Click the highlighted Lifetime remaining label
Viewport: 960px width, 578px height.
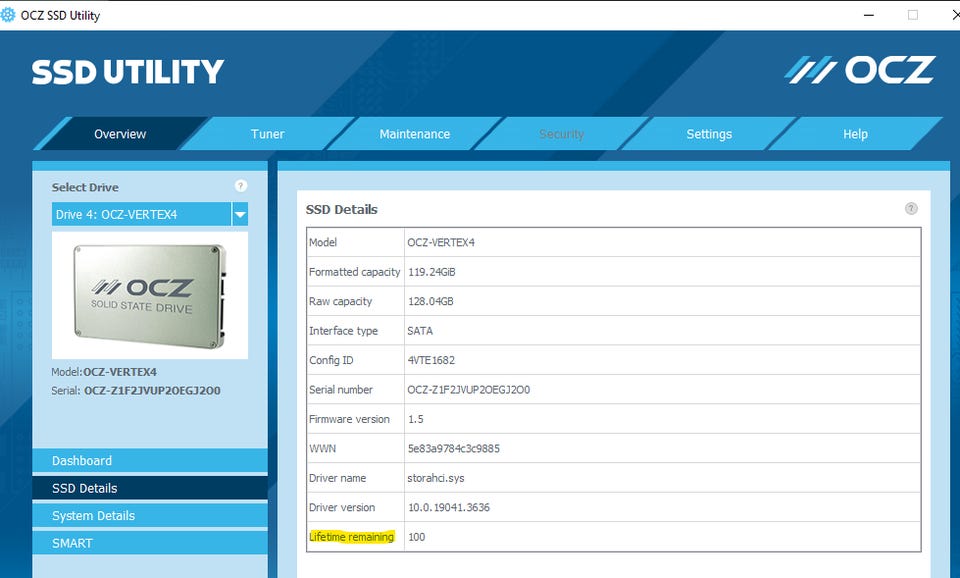coord(351,537)
